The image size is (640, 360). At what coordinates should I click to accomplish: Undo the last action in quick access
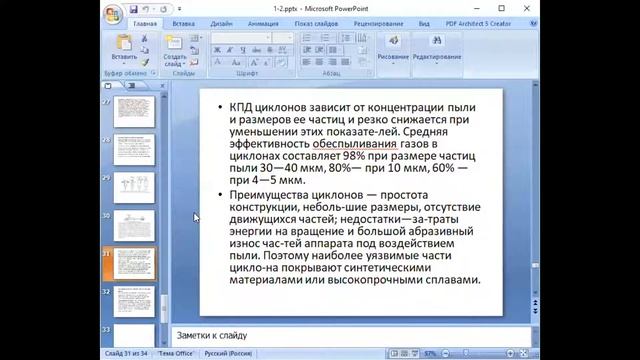(x=146, y=9)
